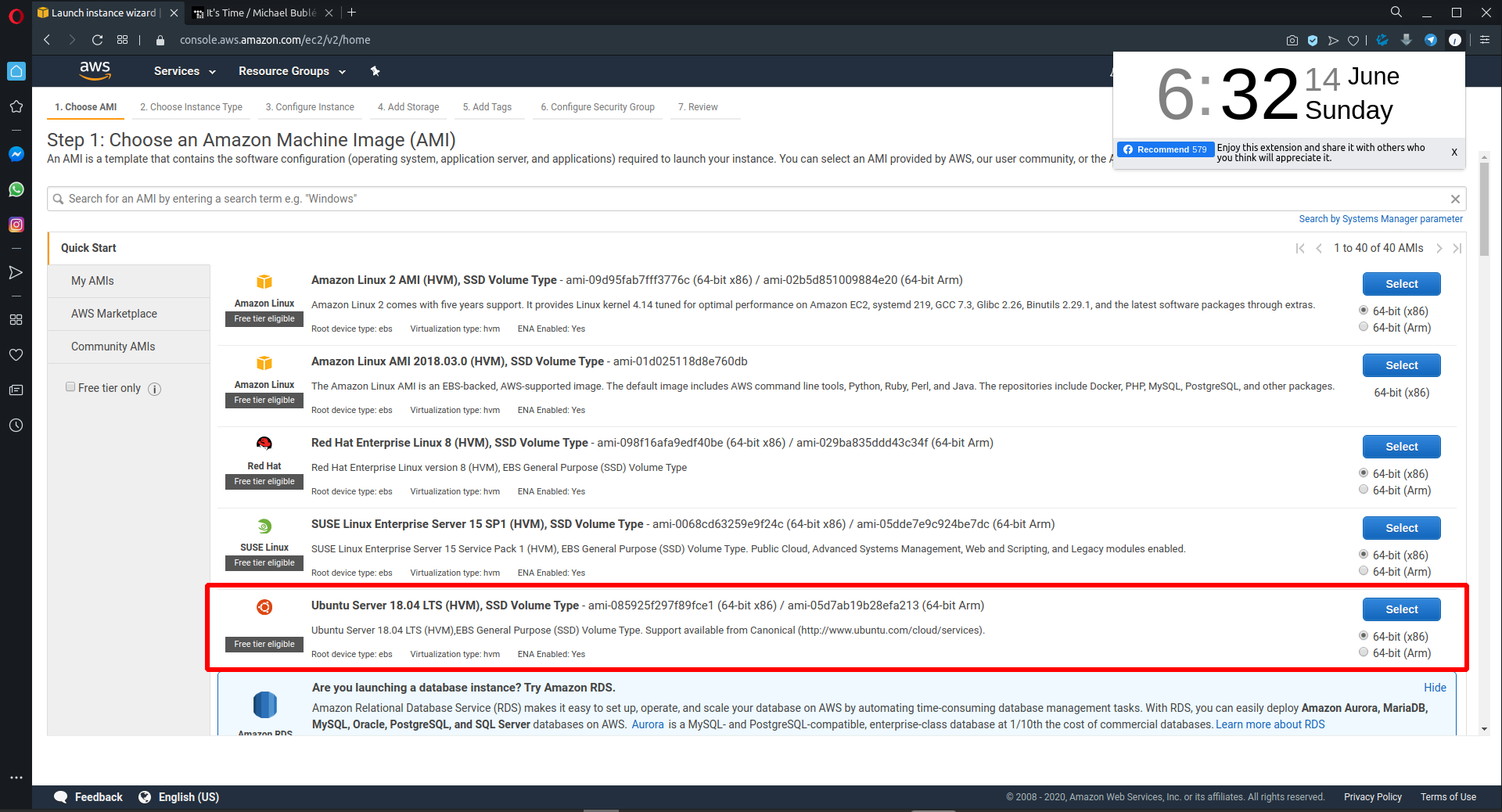
Task: Select 64-bit (x86) for Red Hat Enterprise Linux 8
Action: point(1364,473)
